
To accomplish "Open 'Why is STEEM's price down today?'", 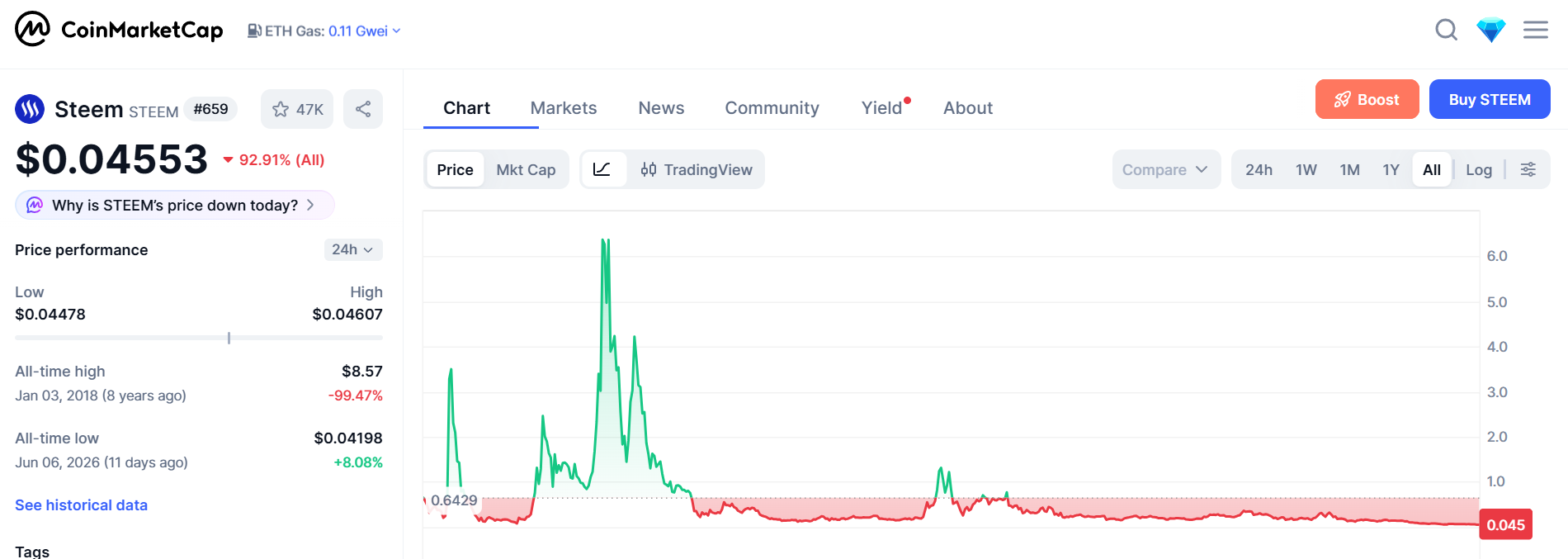I will click(x=174, y=205).
